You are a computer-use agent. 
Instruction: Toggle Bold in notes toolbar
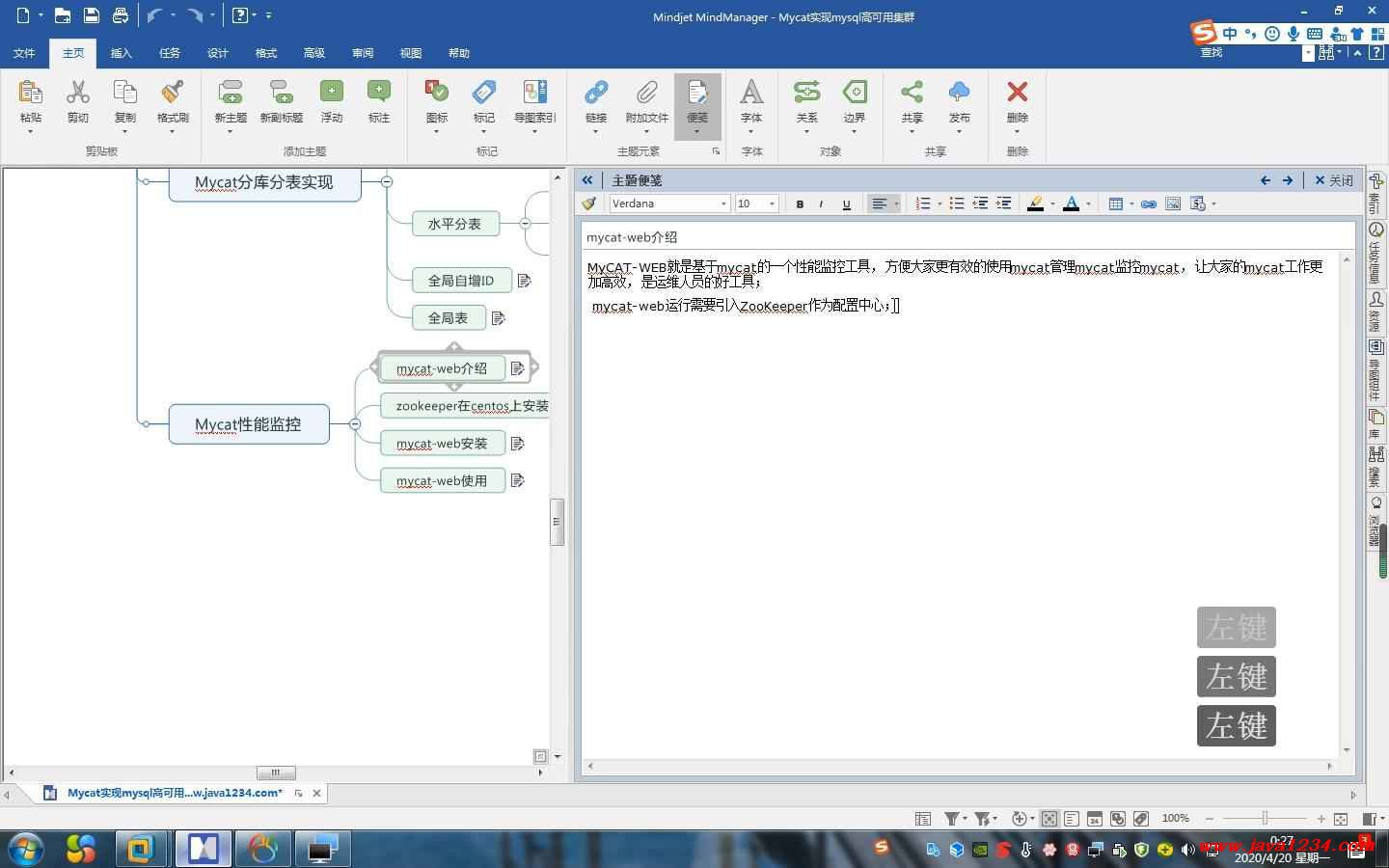800,203
